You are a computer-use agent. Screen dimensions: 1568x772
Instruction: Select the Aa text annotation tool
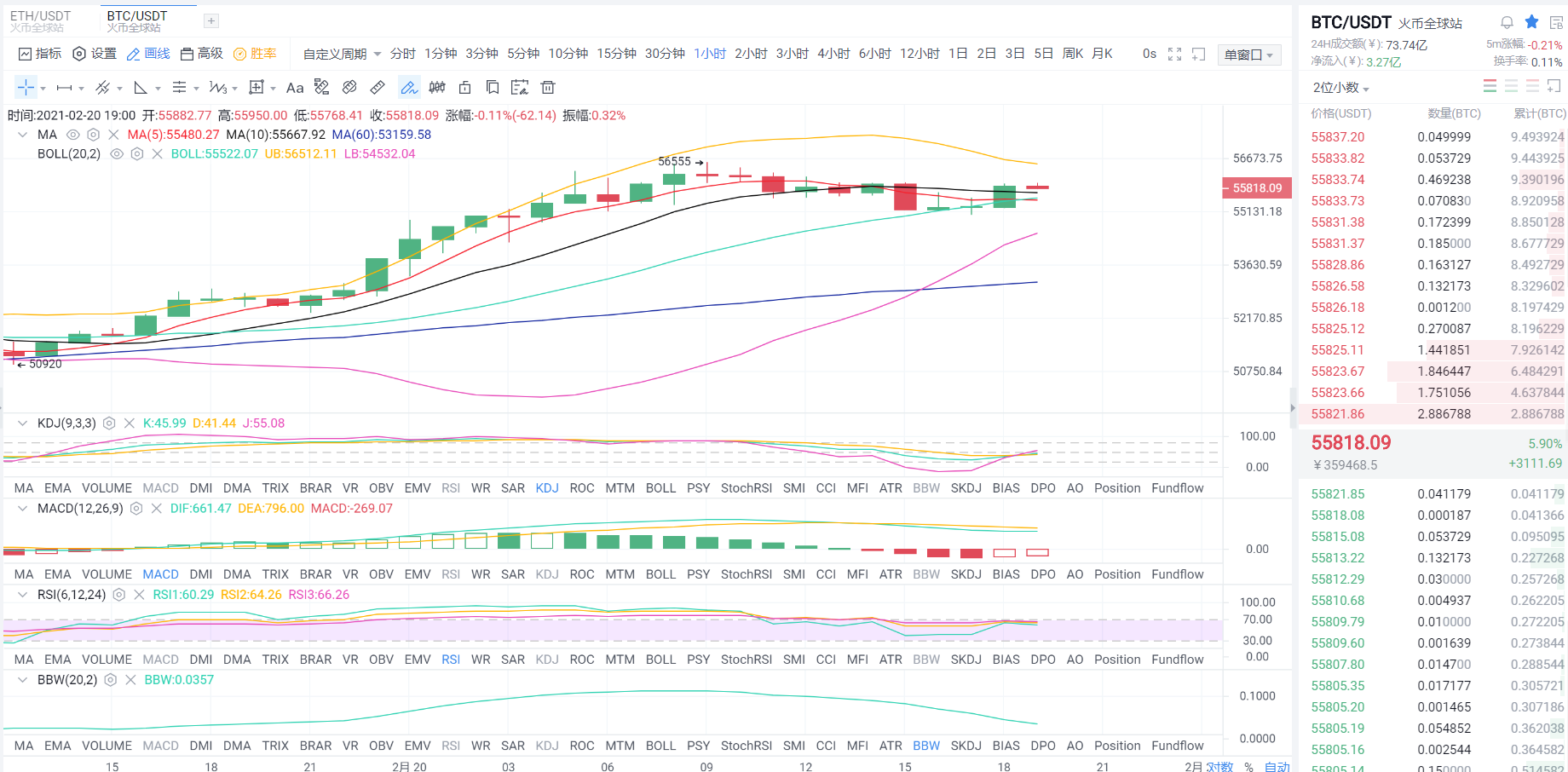coord(294,87)
